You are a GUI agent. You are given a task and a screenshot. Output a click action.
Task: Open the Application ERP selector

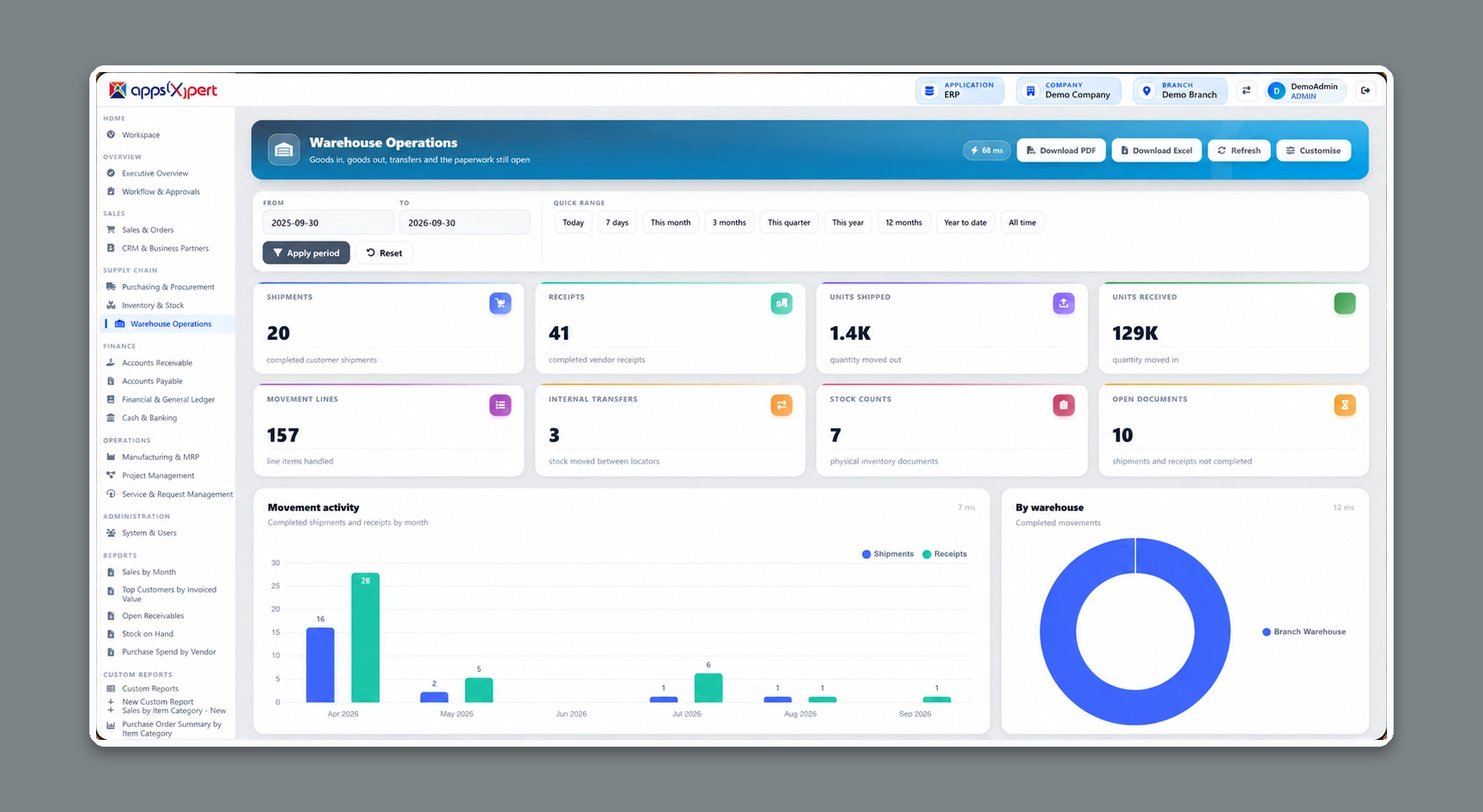[959, 90]
